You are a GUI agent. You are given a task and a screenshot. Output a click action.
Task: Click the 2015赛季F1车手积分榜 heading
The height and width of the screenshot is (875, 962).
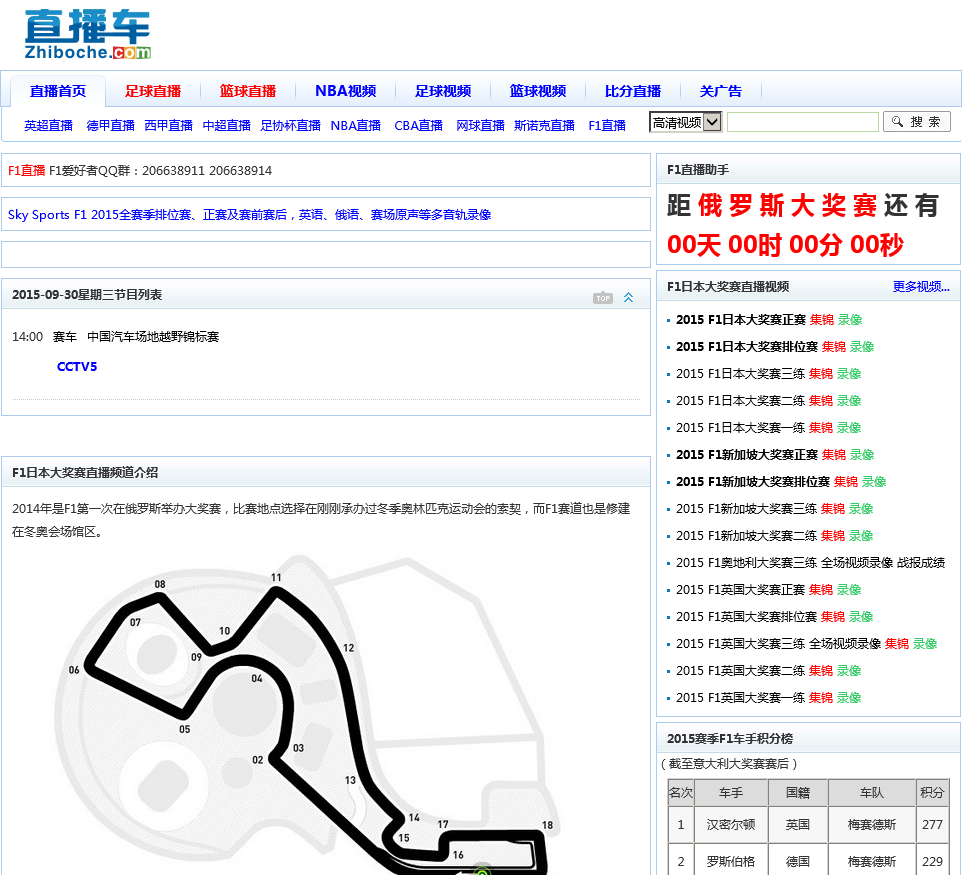pos(730,739)
